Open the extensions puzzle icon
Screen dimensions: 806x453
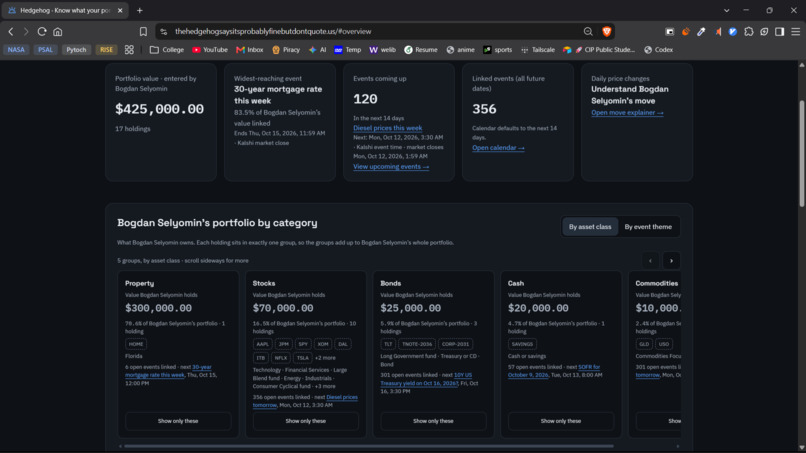click(x=748, y=31)
